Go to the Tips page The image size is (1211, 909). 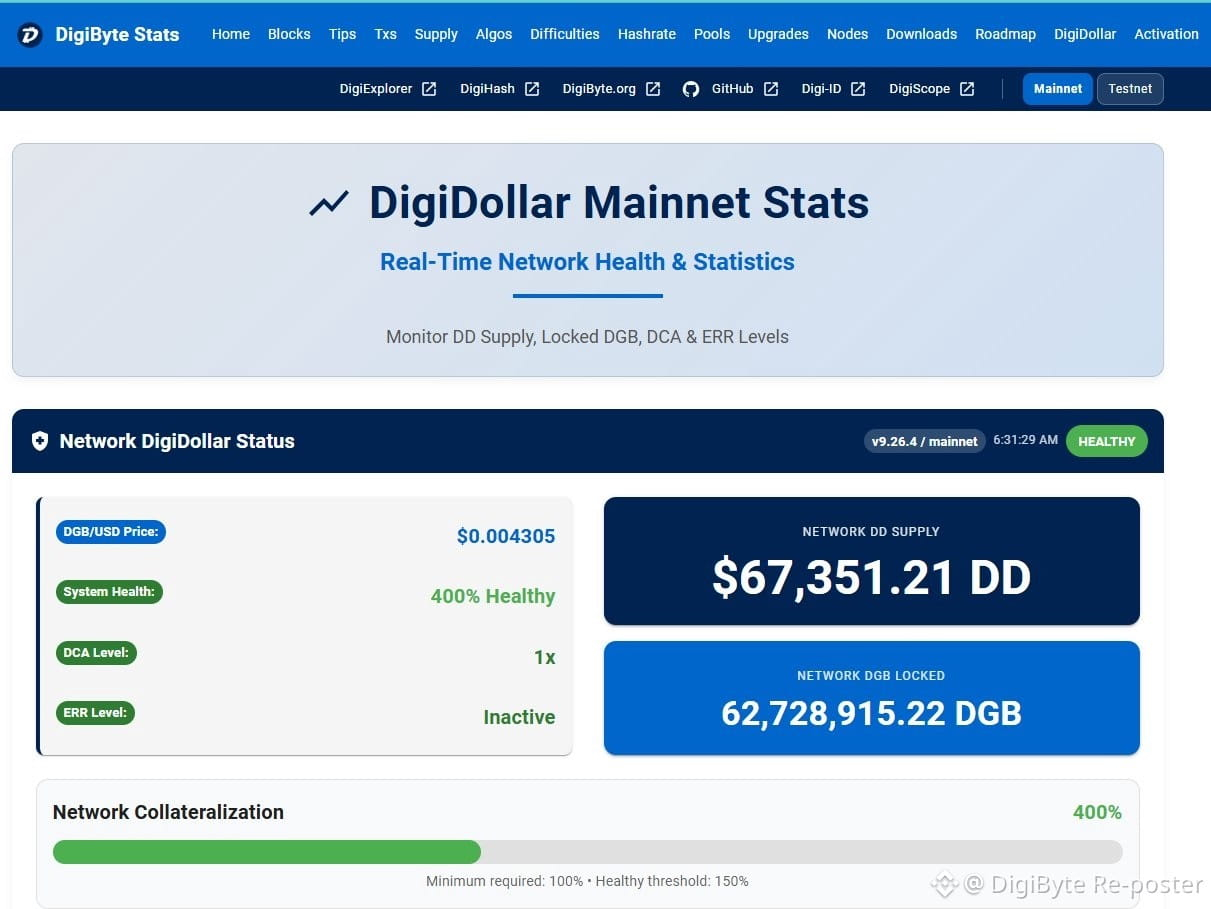pos(342,34)
